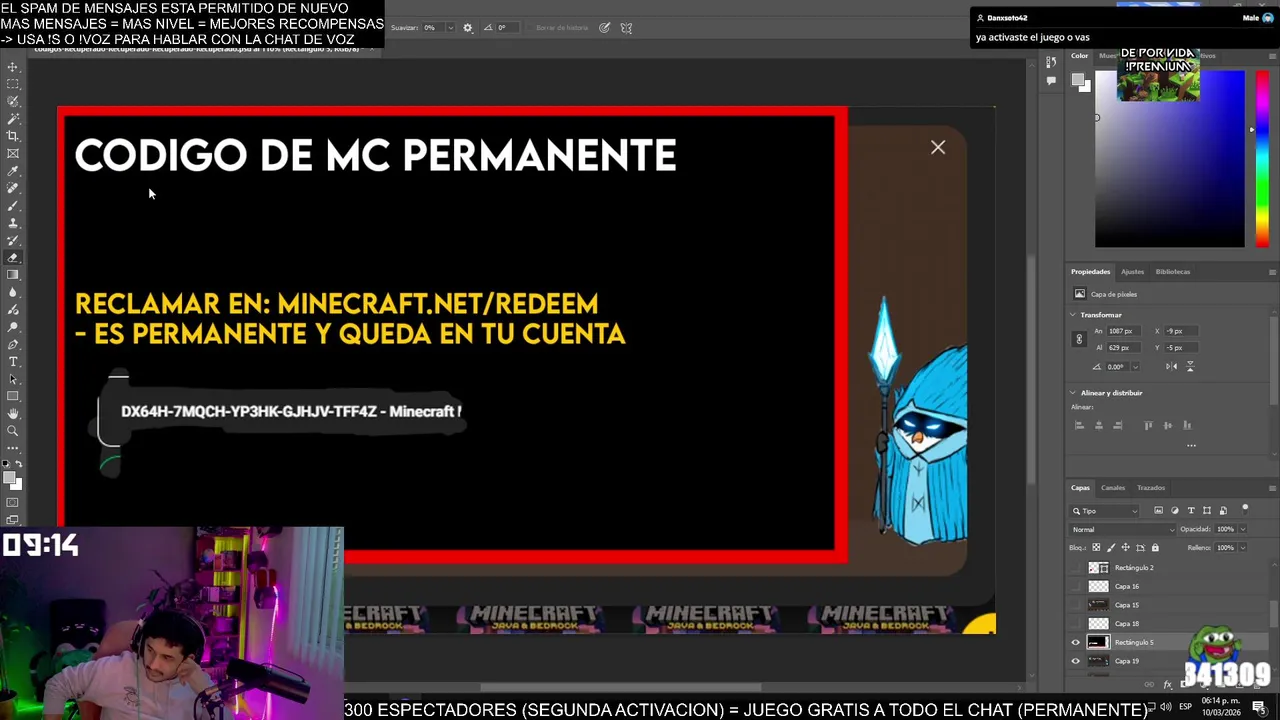Select the Rectangle shape tool

(x=13, y=396)
